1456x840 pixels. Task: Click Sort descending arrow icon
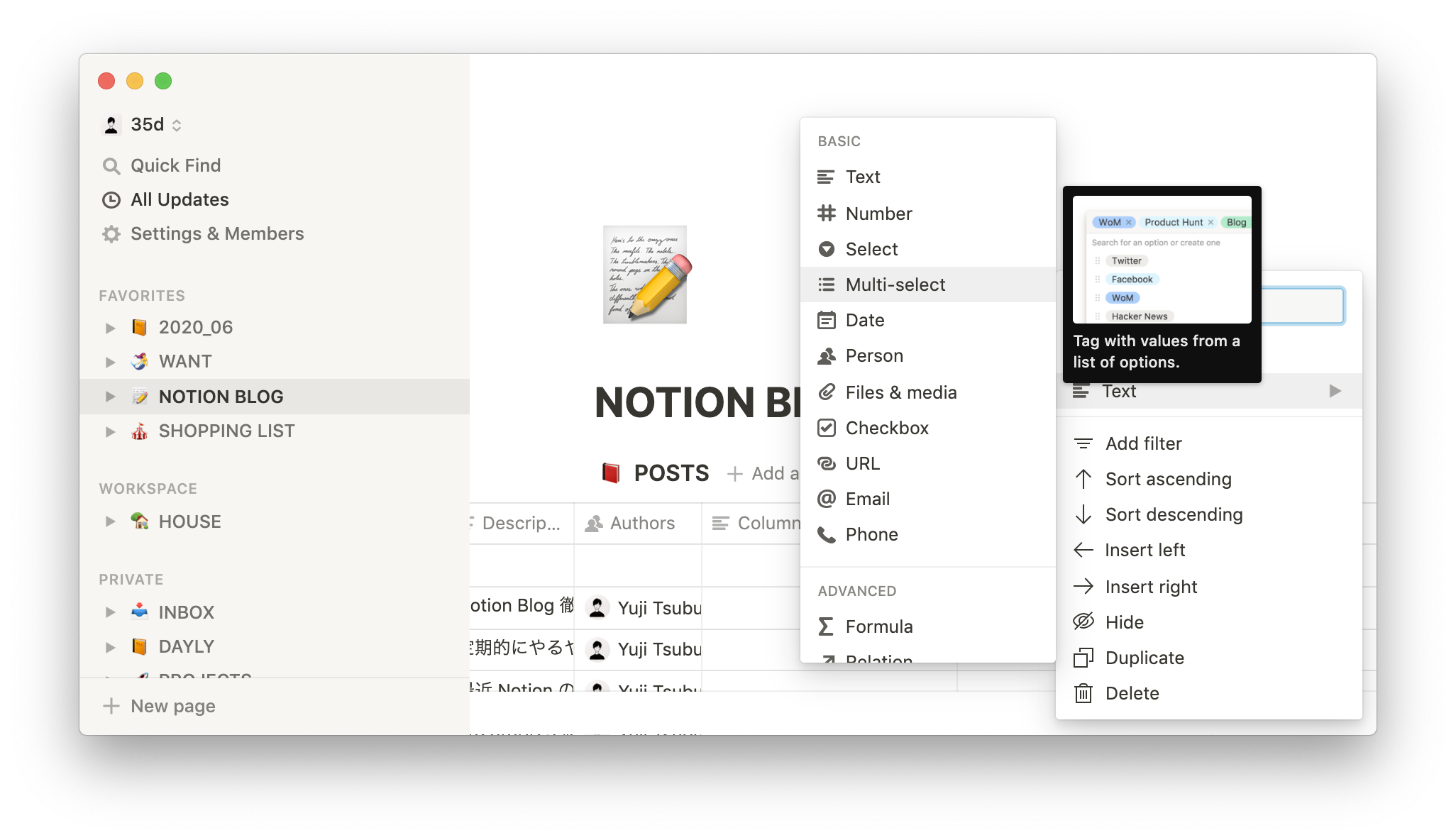point(1083,514)
